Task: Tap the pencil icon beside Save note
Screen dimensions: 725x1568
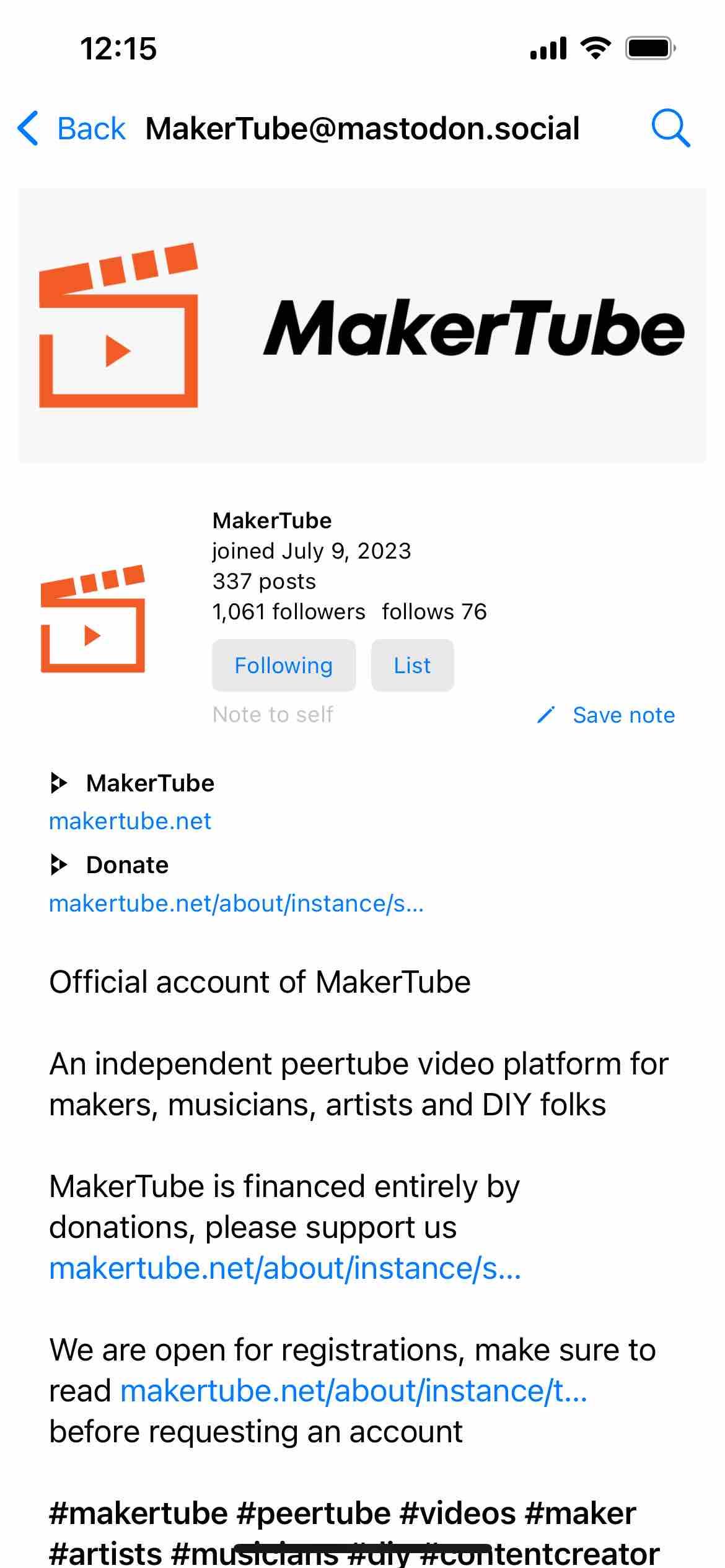Action: (546, 715)
